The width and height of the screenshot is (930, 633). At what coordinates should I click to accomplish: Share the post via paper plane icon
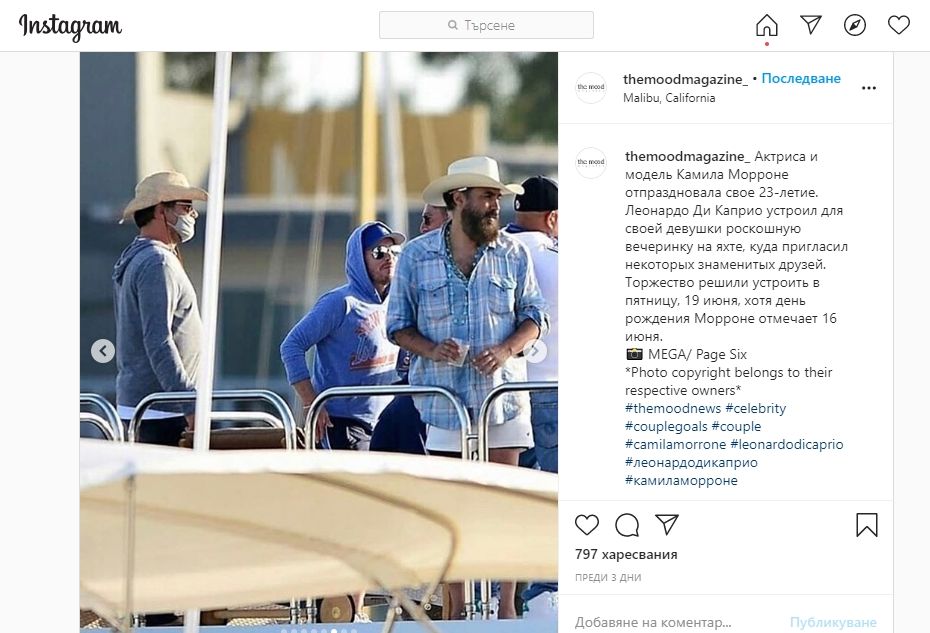click(667, 524)
